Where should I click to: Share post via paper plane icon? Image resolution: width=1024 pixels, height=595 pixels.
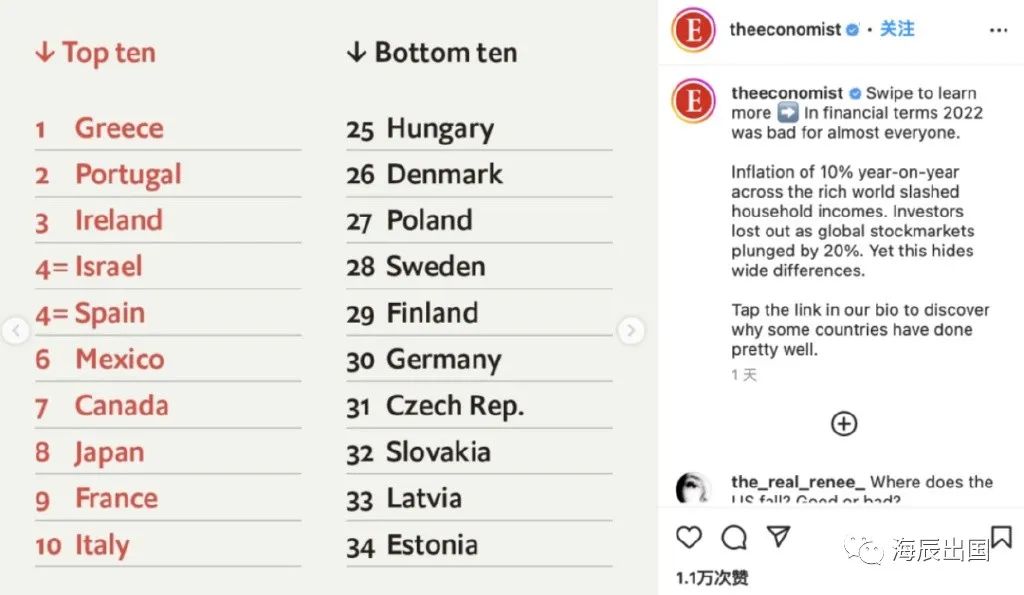click(778, 536)
